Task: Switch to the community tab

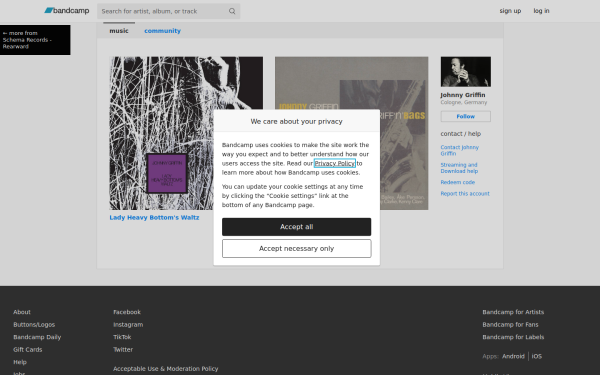Action: click(x=162, y=31)
